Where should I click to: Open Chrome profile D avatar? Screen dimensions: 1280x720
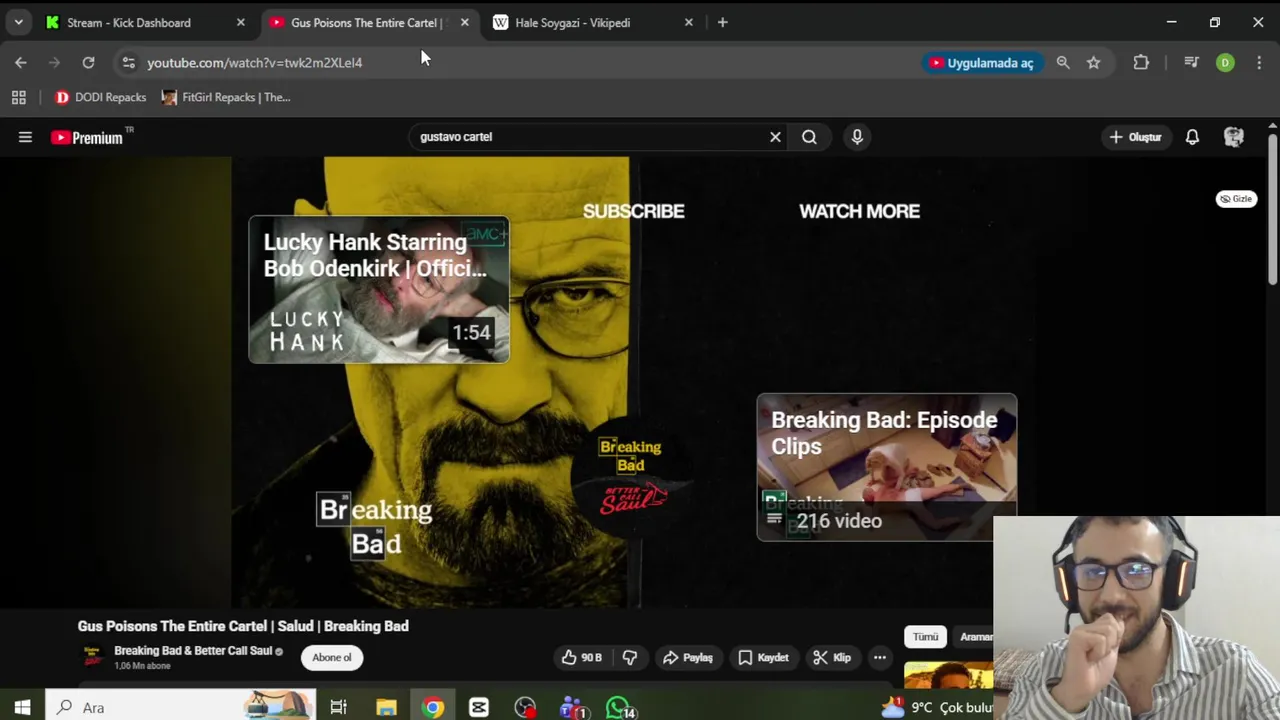click(1225, 62)
